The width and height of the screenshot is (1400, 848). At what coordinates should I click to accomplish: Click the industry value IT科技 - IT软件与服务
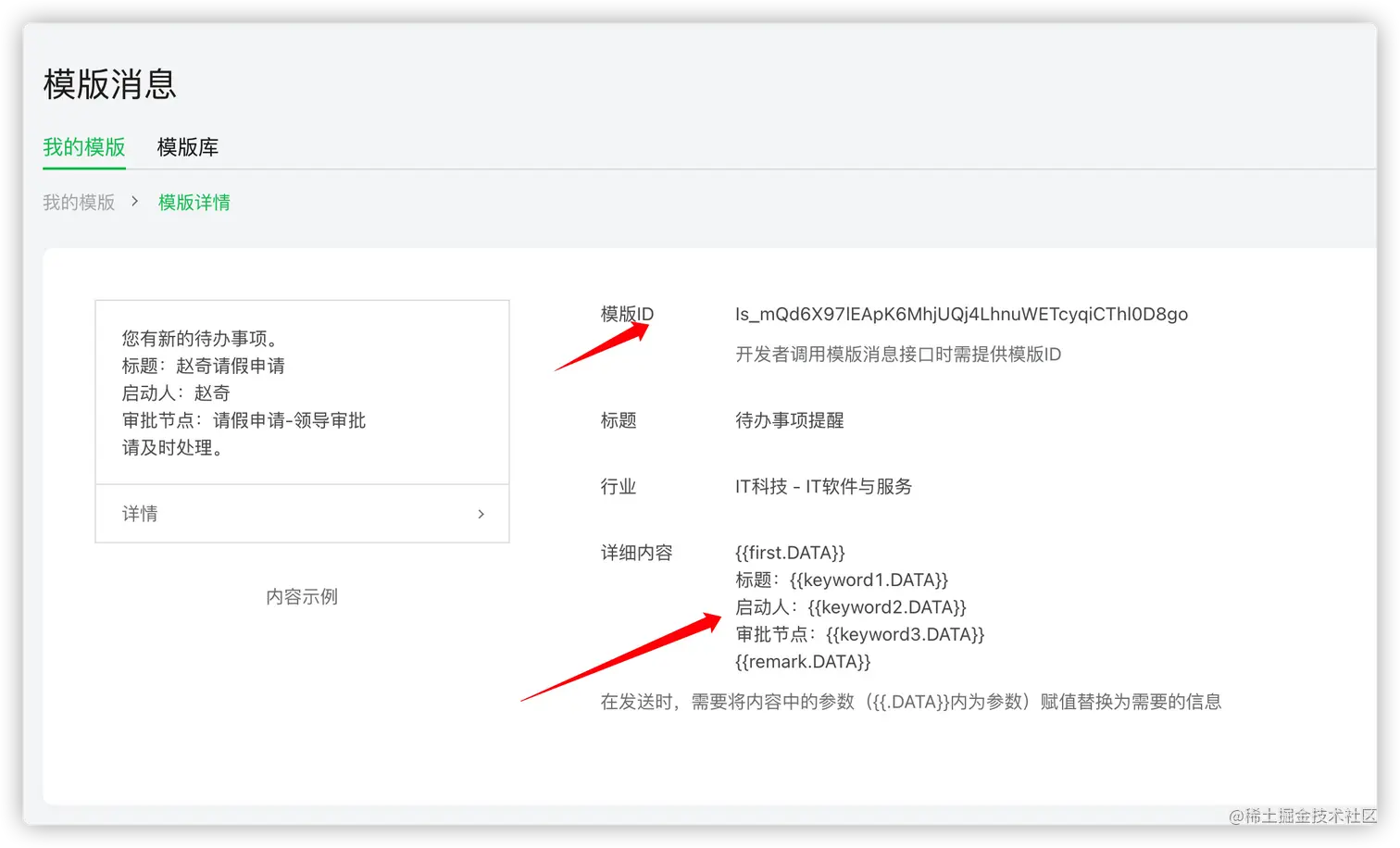point(823,486)
